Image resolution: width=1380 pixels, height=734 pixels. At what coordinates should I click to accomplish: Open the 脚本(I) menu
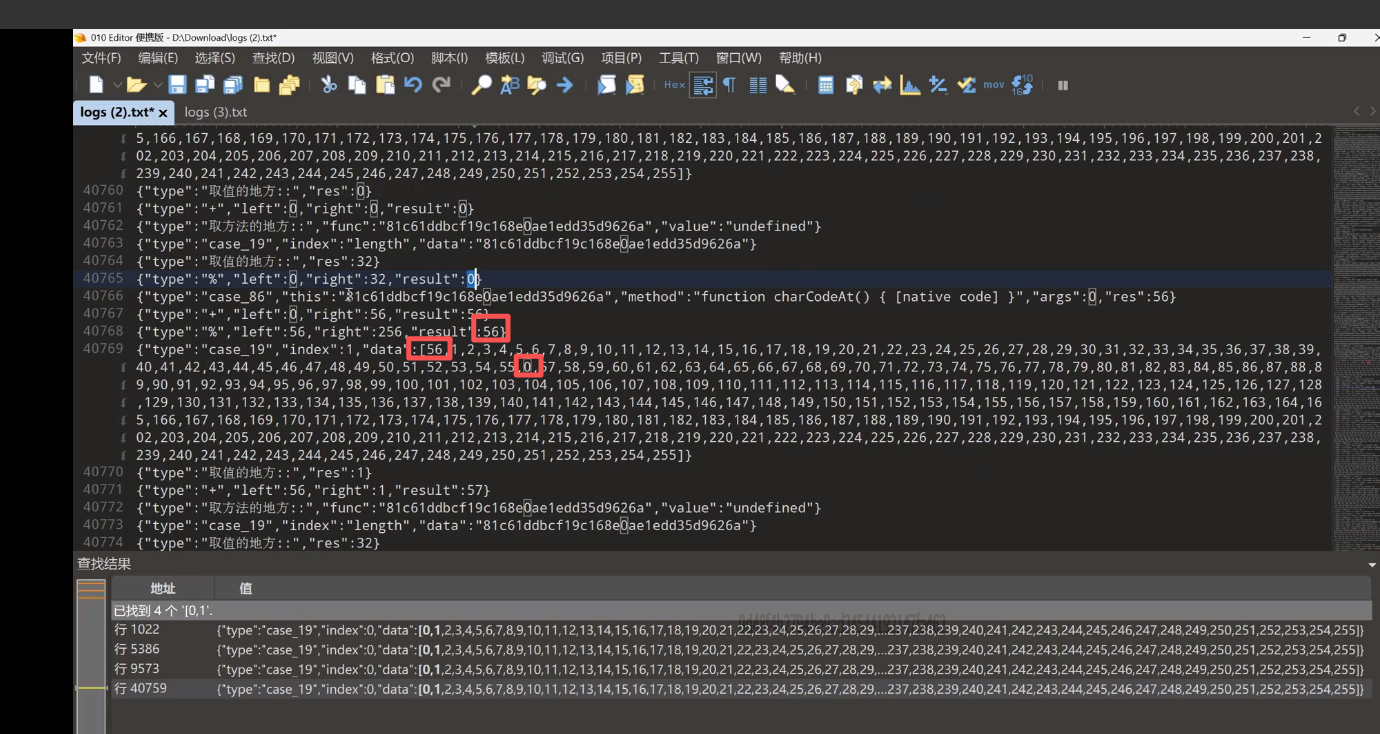point(449,58)
